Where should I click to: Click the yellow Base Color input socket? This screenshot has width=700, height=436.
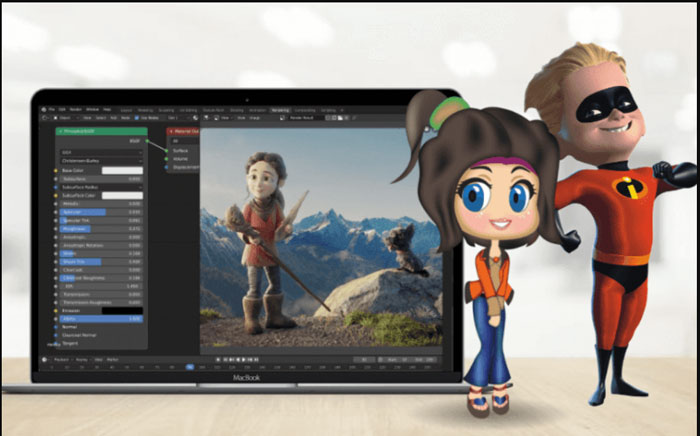coord(56,170)
